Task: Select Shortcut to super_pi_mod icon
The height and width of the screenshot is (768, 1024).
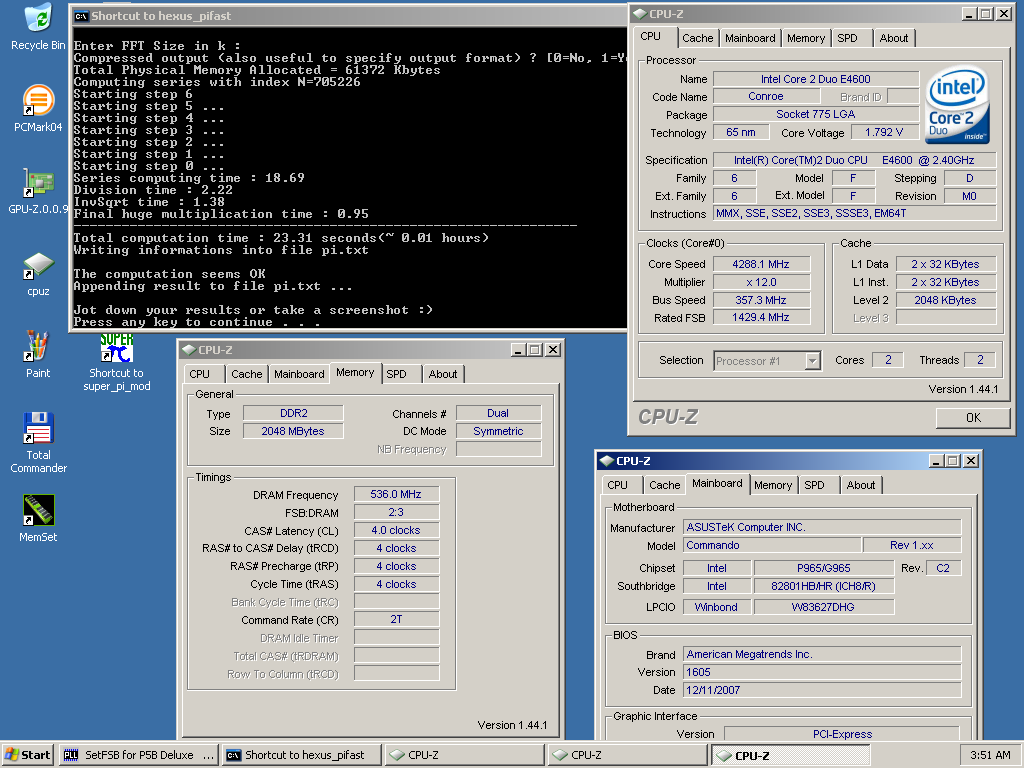Action: click(x=116, y=362)
